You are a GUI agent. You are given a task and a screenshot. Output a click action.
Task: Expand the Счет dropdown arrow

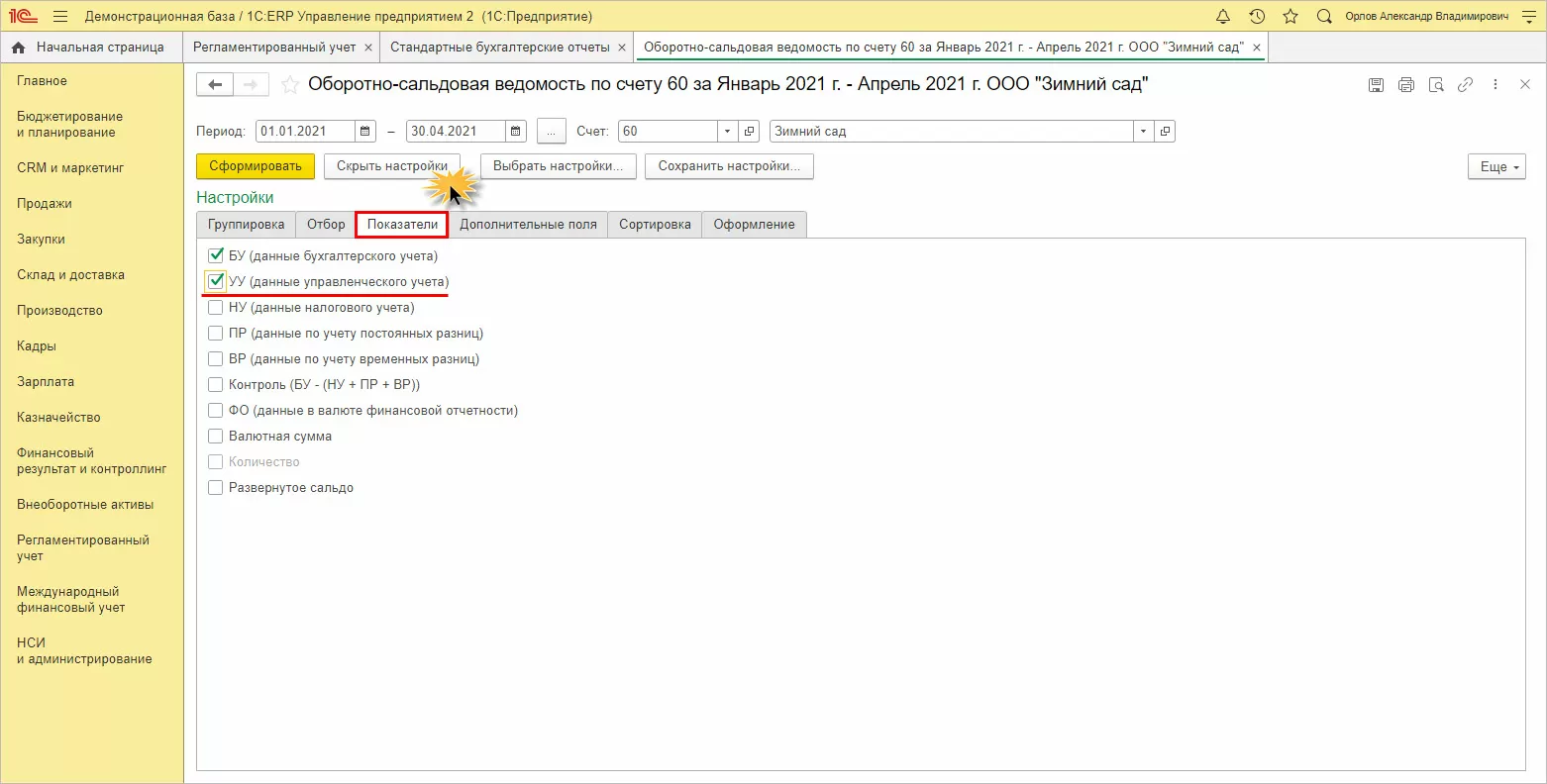pyautogui.click(x=728, y=131)
